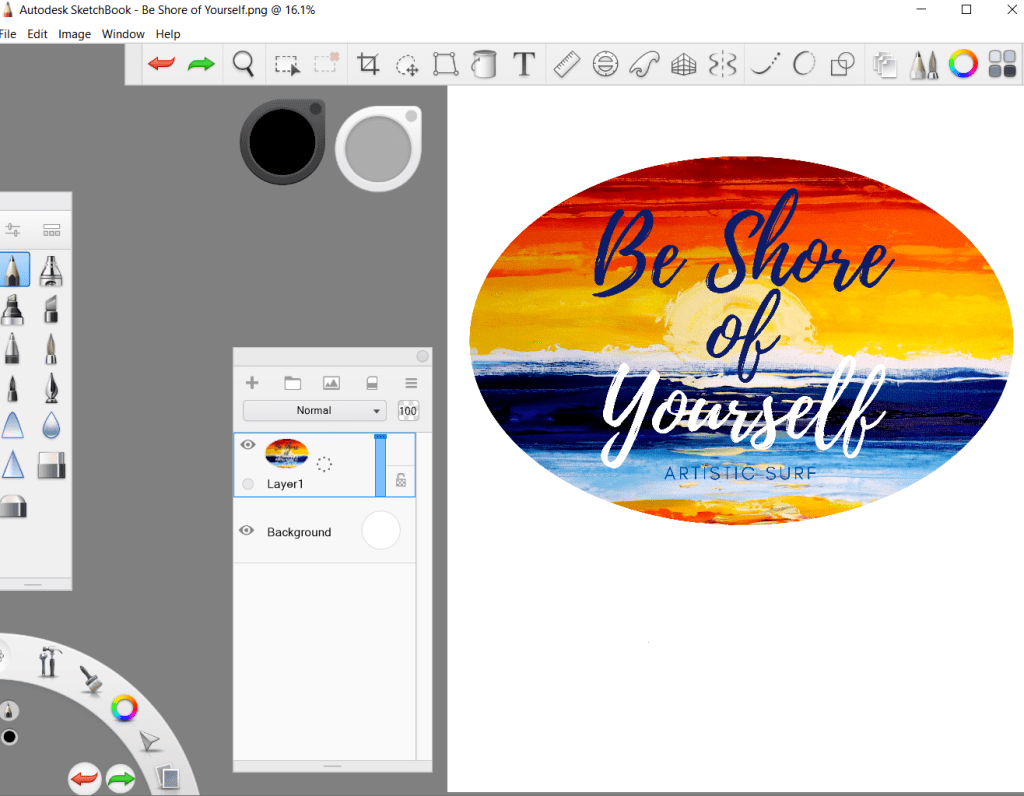The height and width of the screenshot is (796, 1024).
Task: Open the Ruler tool
Action: 566,65
